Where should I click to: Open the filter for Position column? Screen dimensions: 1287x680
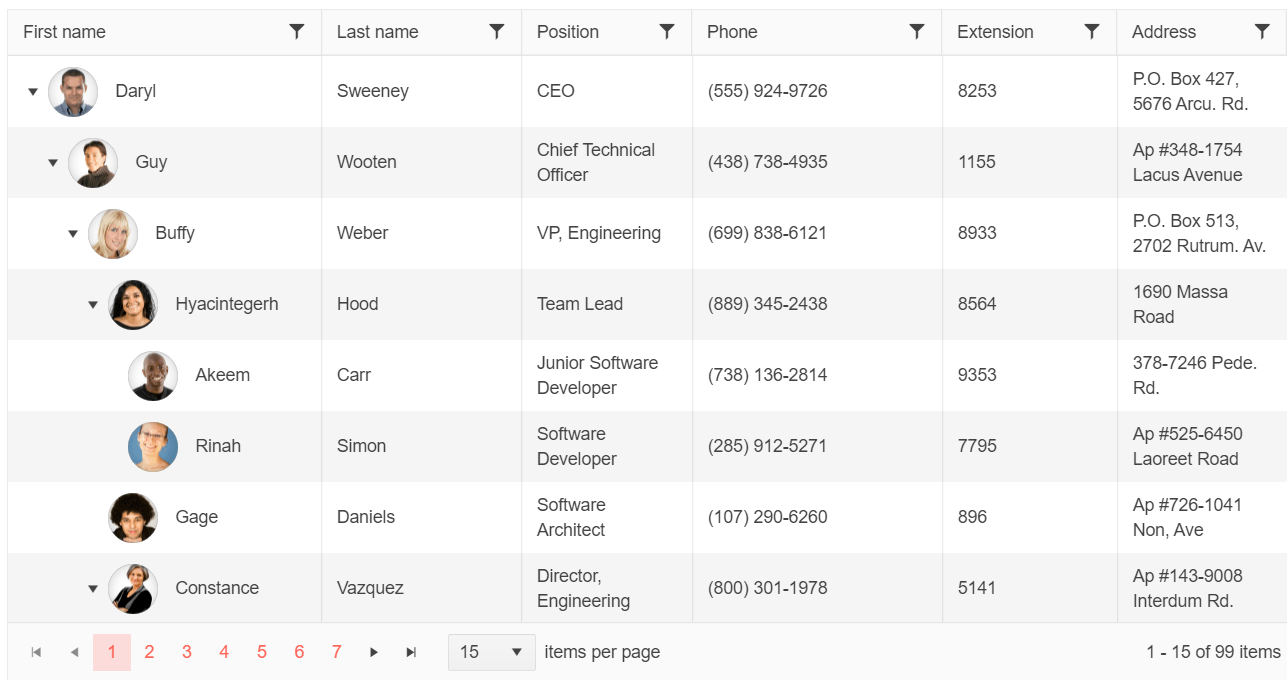point(666,31)
